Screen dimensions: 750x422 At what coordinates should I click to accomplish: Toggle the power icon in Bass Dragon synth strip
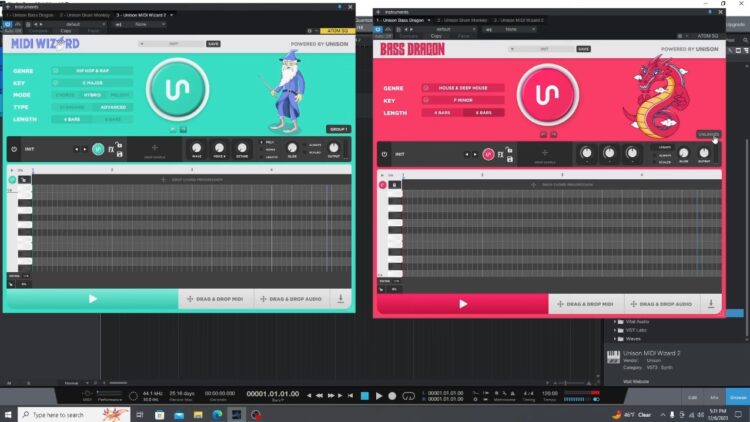tap(384, 155)
